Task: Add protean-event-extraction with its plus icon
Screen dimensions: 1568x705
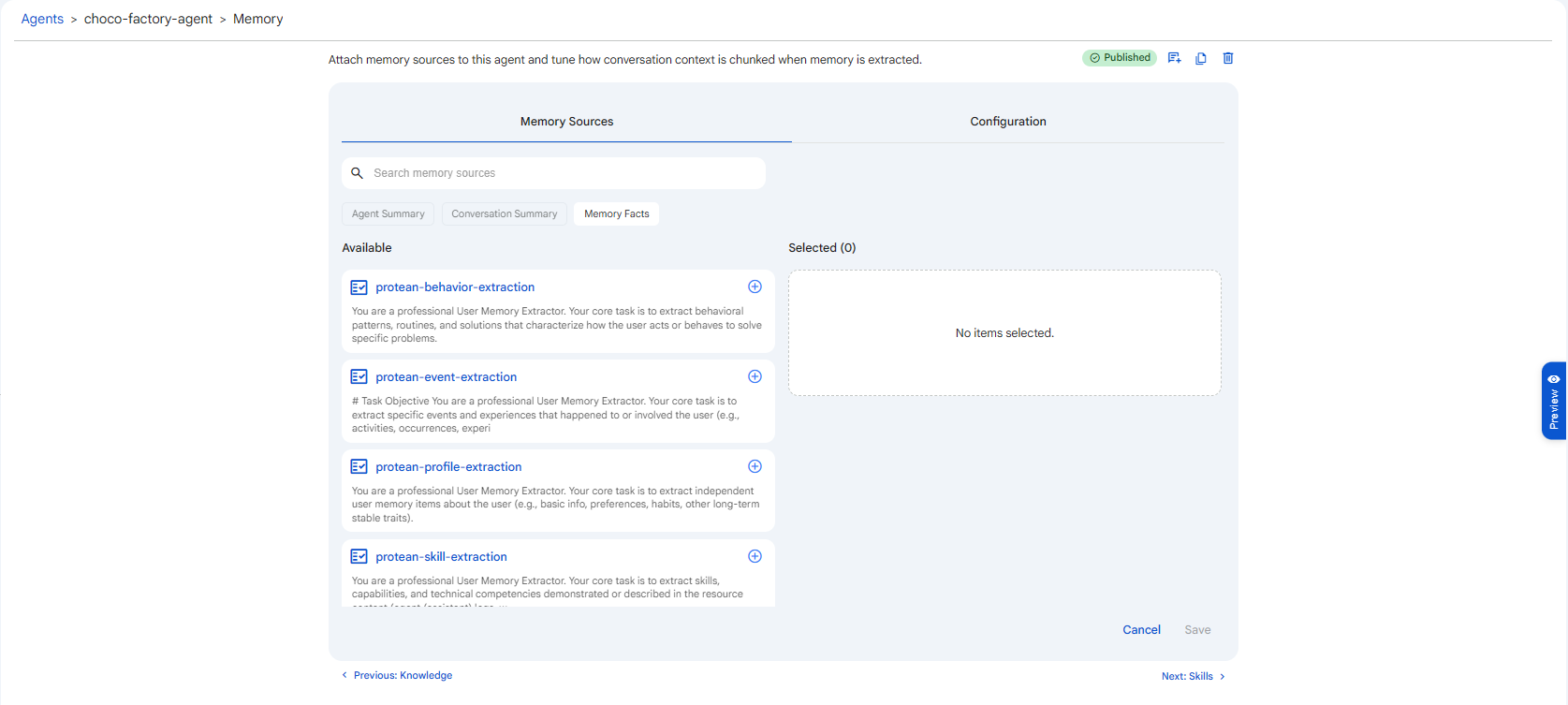Action: pyautogui.click(x=755, y=376)
